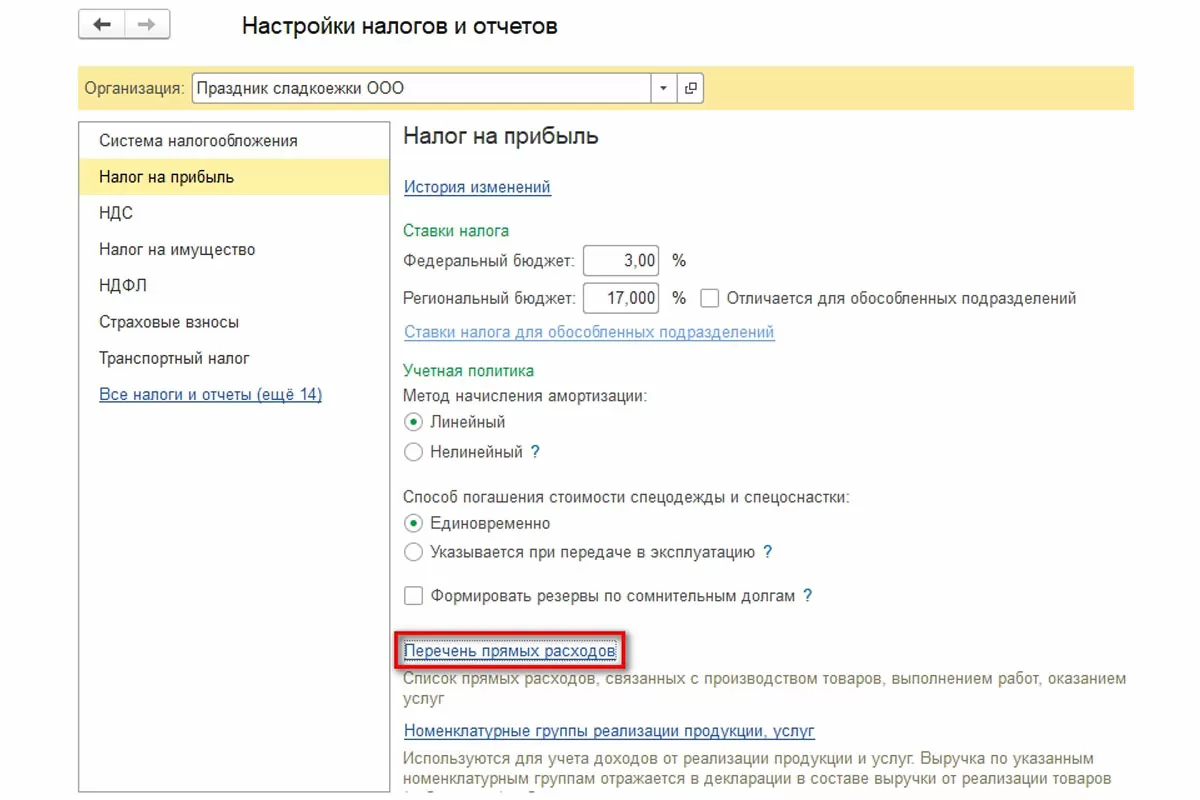Select the Нелинейный depreciation method
The width and height of the screenshot is (1200, 800).
[x=413, y=452]
